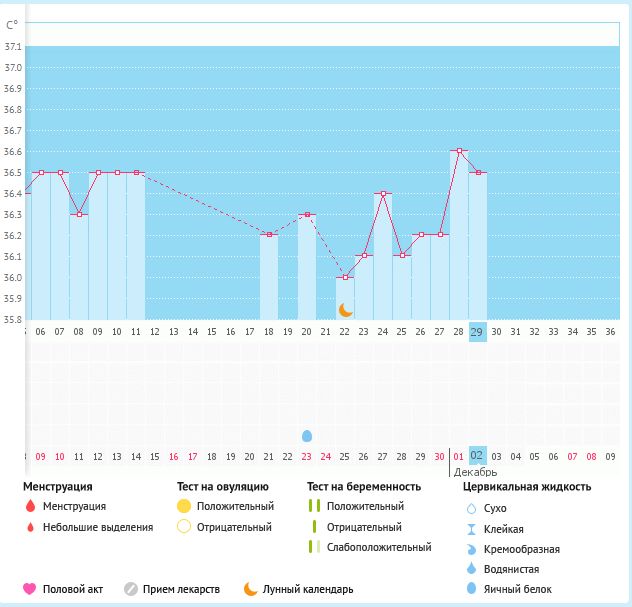Screen dimensions: 632x607
Task: Click the Клейкая cervical fluid icon
Action: click(471, 529)
